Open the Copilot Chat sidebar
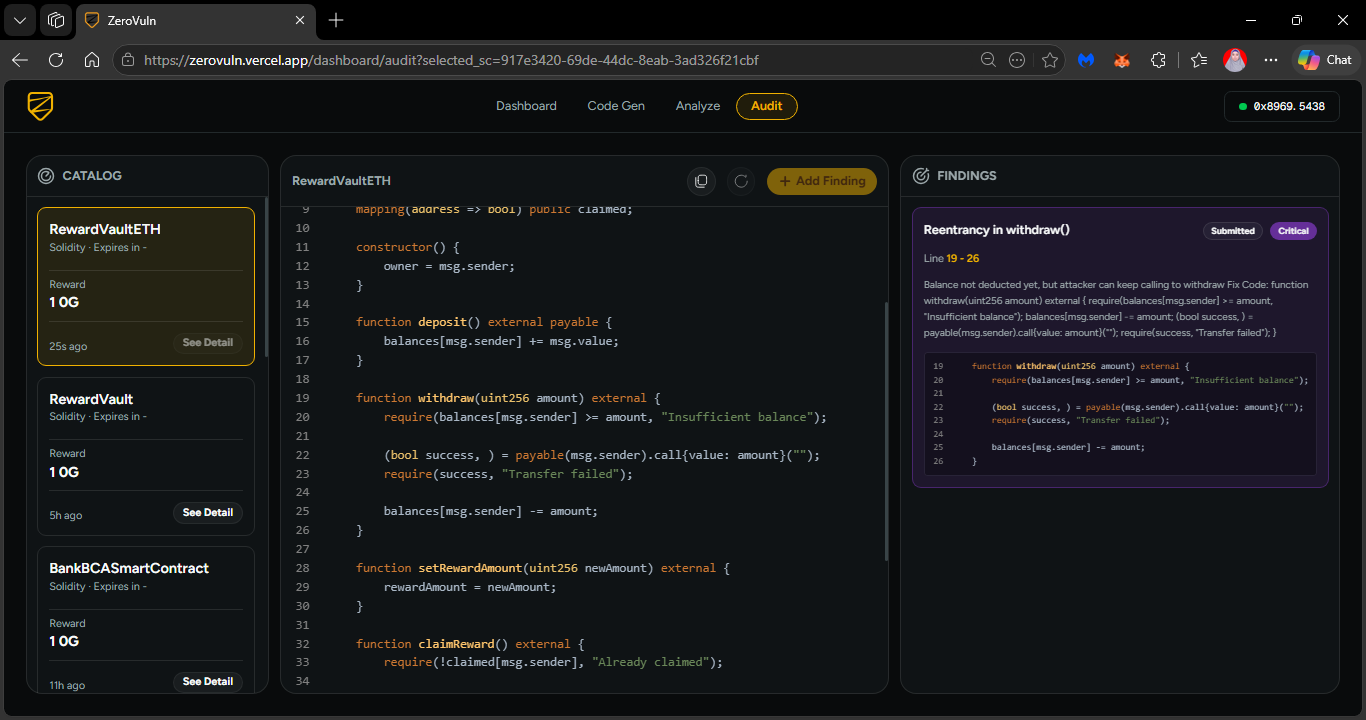 (x=1325, y=60)
